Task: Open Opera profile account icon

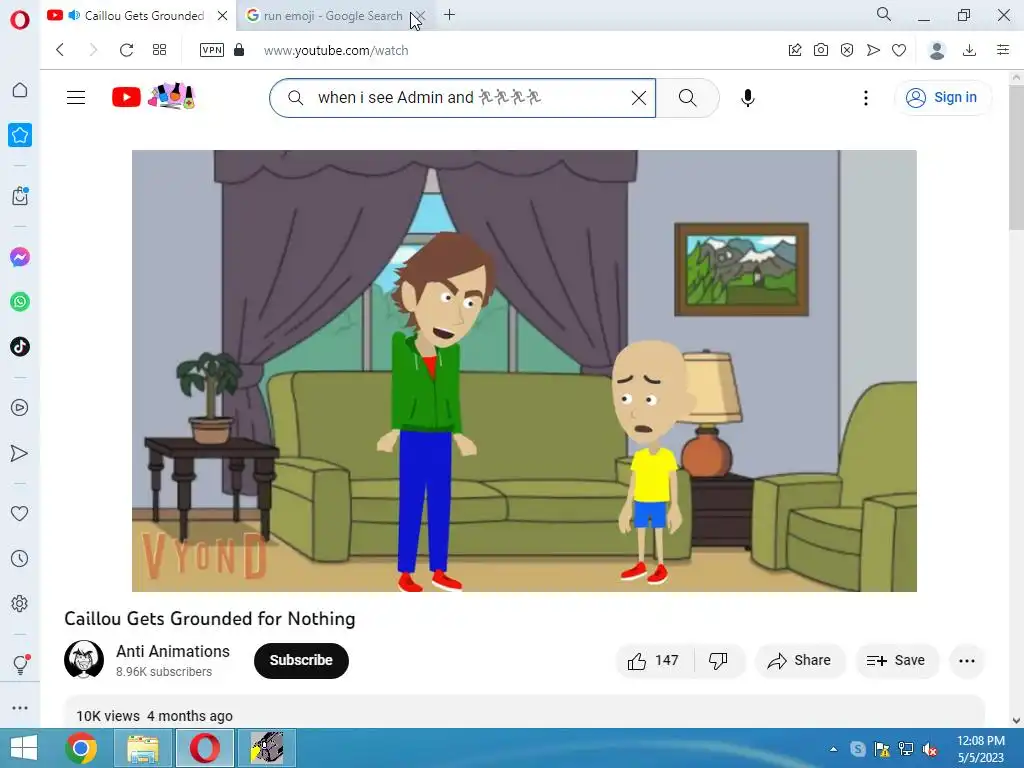Action: click(x=937, y=50)
